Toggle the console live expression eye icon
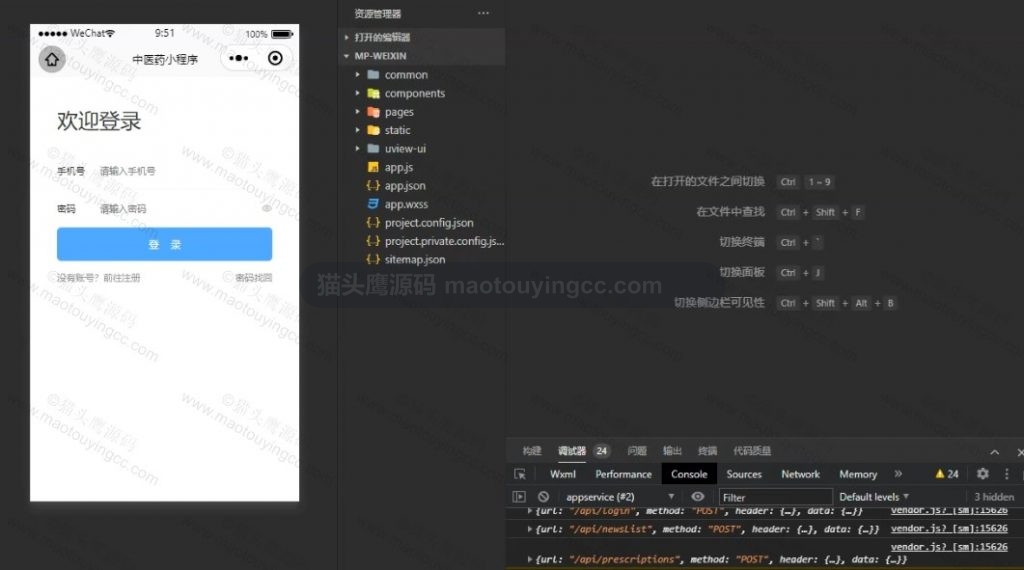Image resolution: width=1024 pixels, height=570 pixels. (x=697, y=496)
